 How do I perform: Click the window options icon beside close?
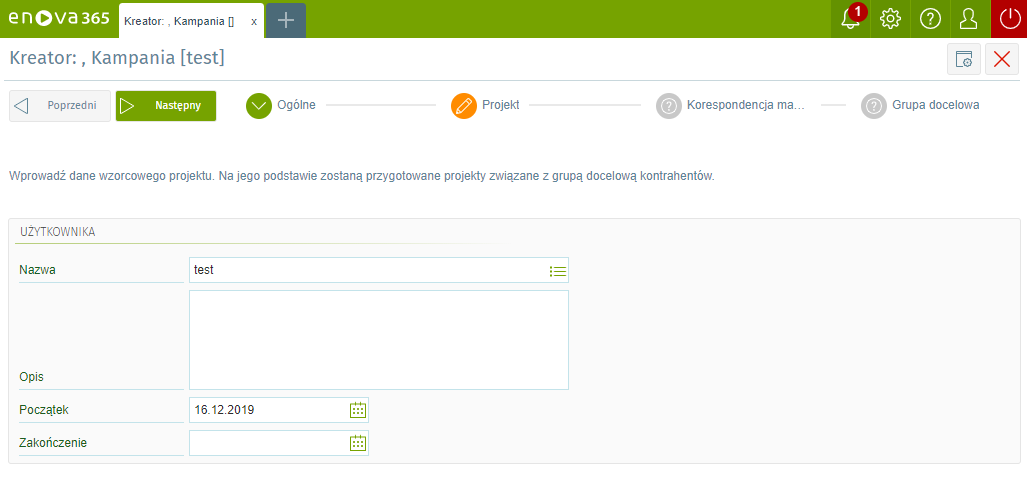point(964,60)
